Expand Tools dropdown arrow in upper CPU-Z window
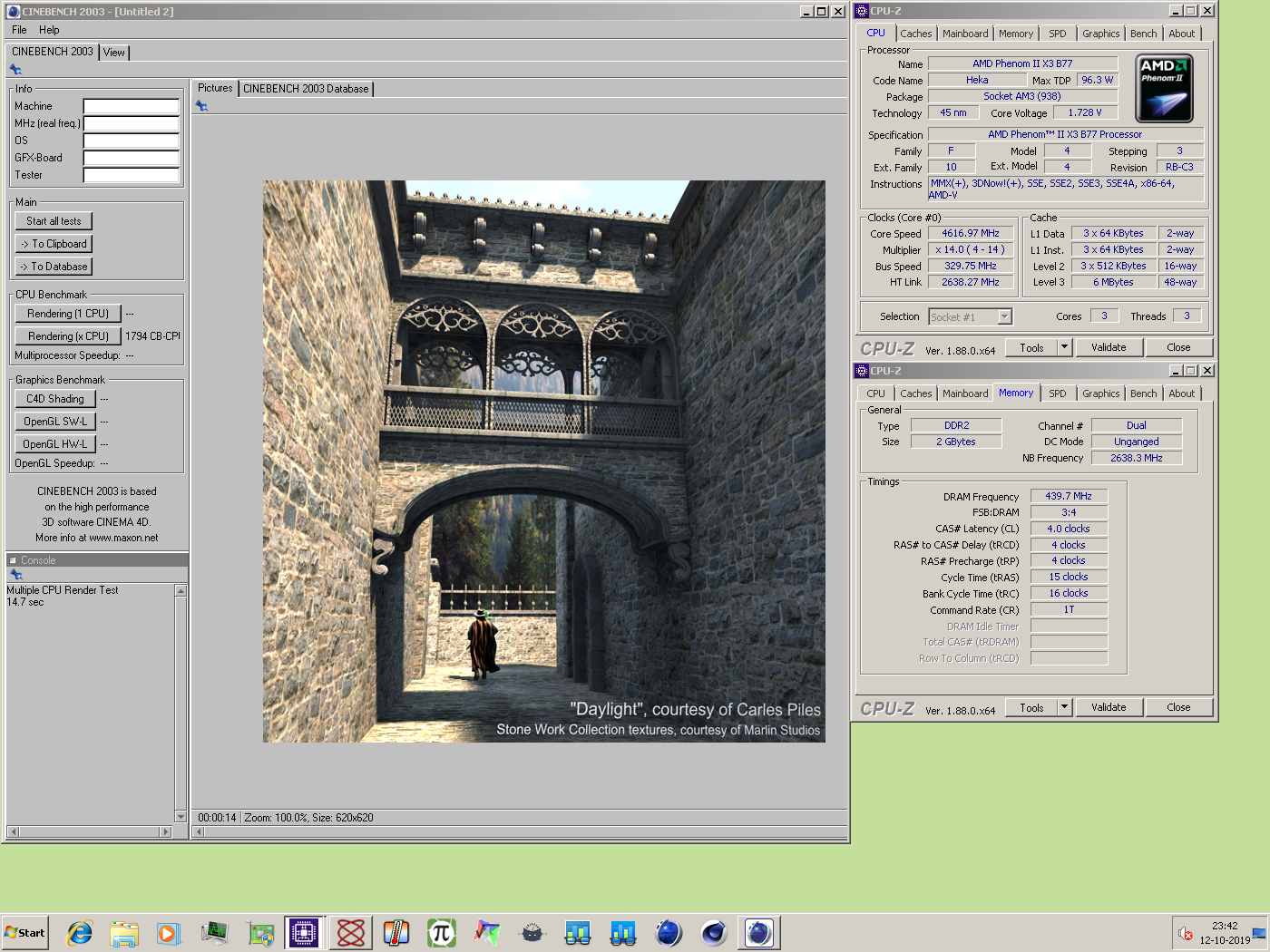Screen dimensions: 1270x952 [x=1065, y=348]
